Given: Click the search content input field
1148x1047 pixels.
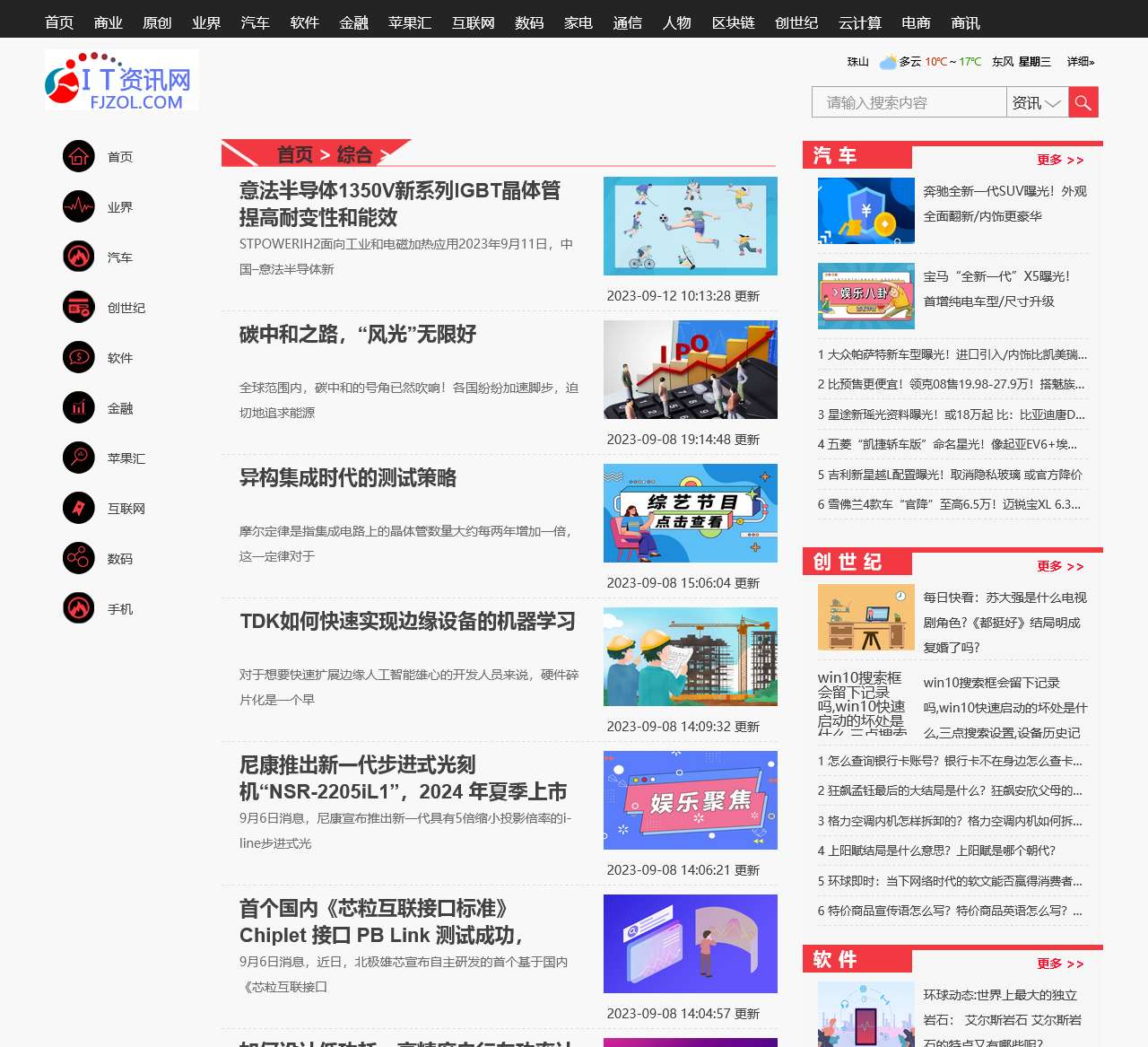Looking at the screenshot, I should (x=908, y=102).
